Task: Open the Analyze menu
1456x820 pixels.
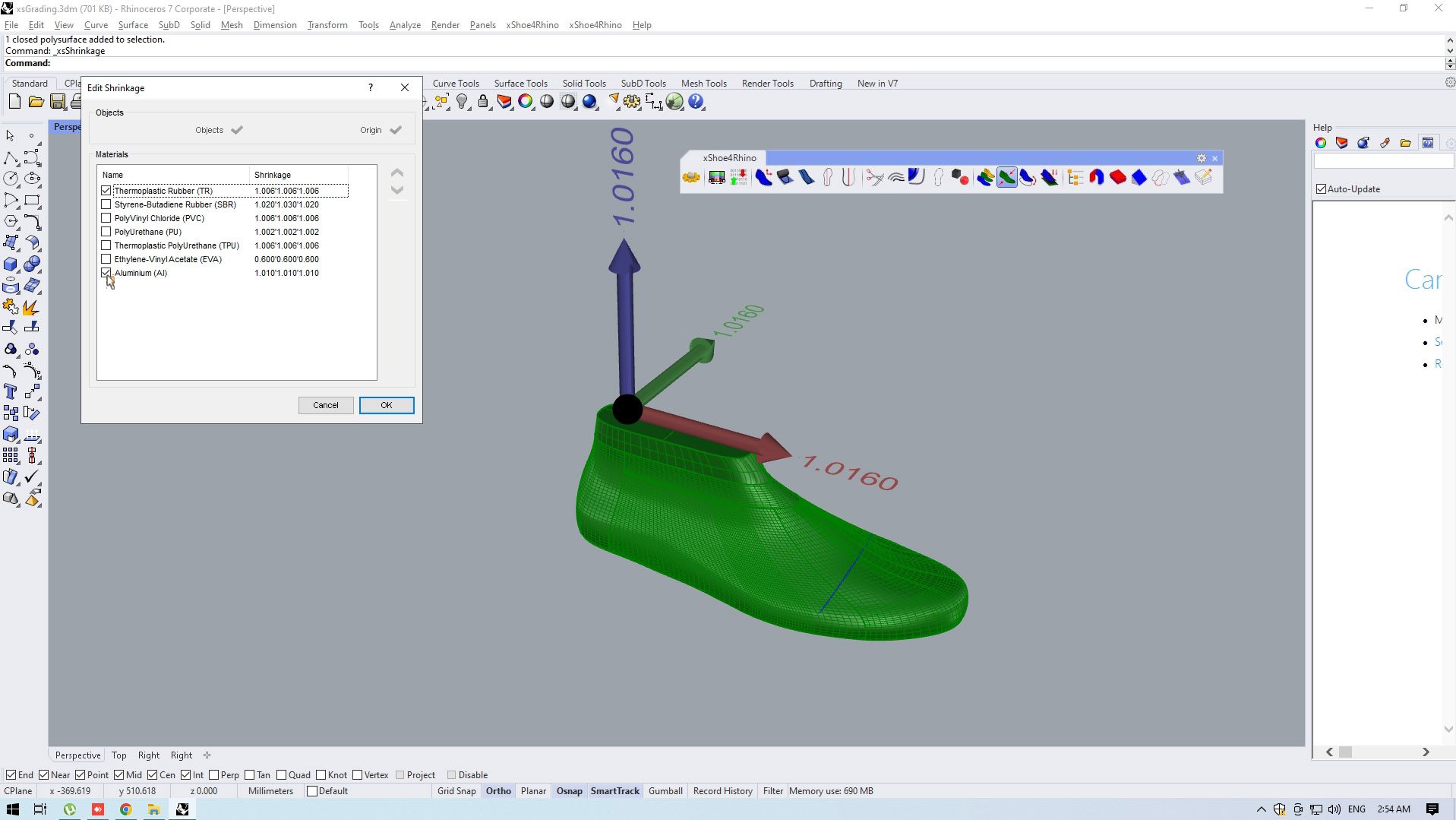Action: (x=404, y=25)
